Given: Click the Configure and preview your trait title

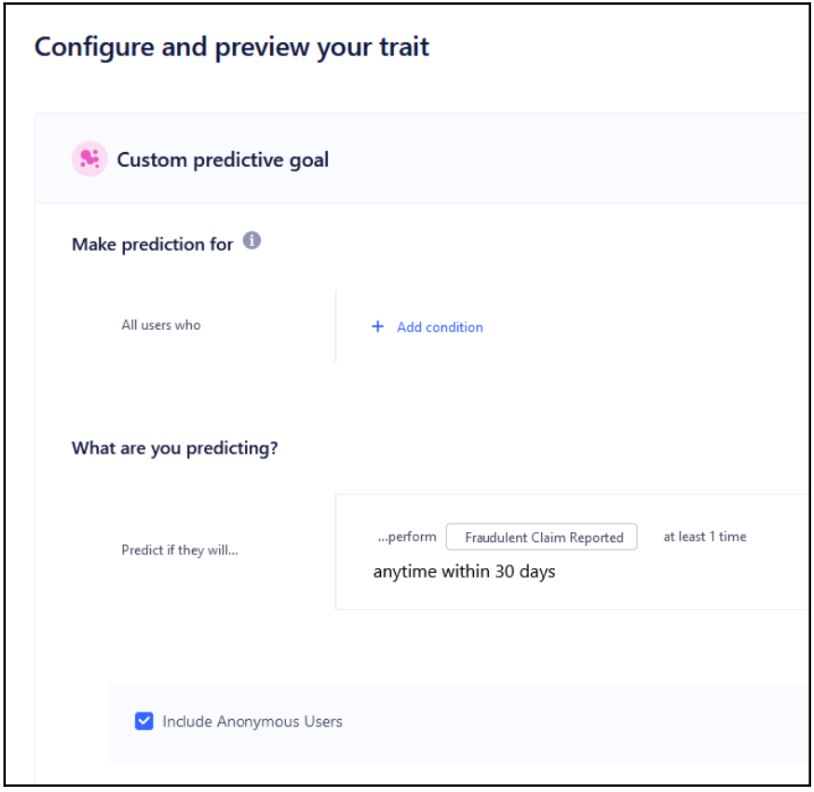Looking at the screenshot, I should (x=232, y=47).
